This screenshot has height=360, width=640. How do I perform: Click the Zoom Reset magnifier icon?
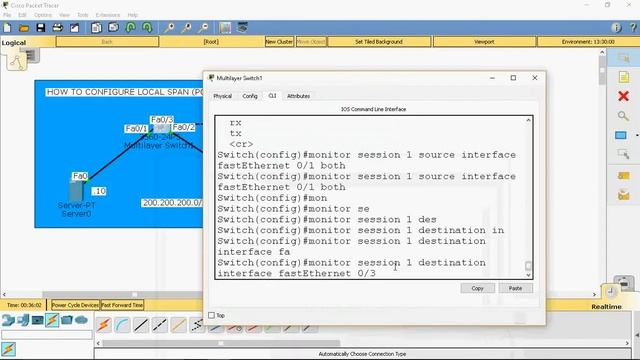tap(186, 28)
